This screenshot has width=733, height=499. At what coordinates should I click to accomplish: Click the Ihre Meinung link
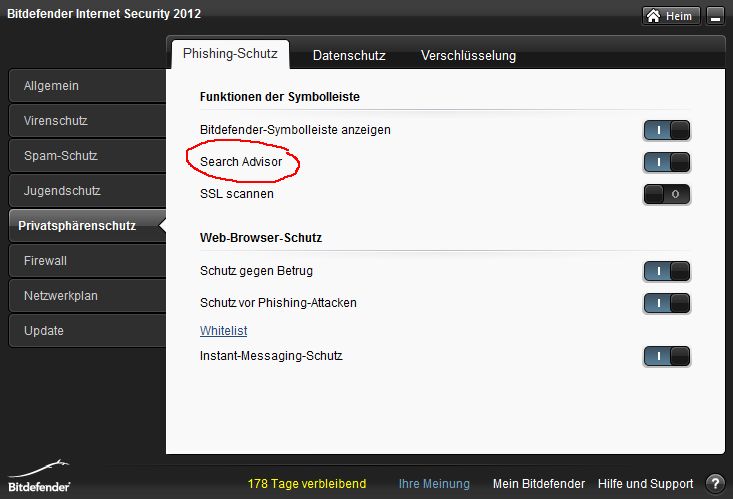[434, 484]
